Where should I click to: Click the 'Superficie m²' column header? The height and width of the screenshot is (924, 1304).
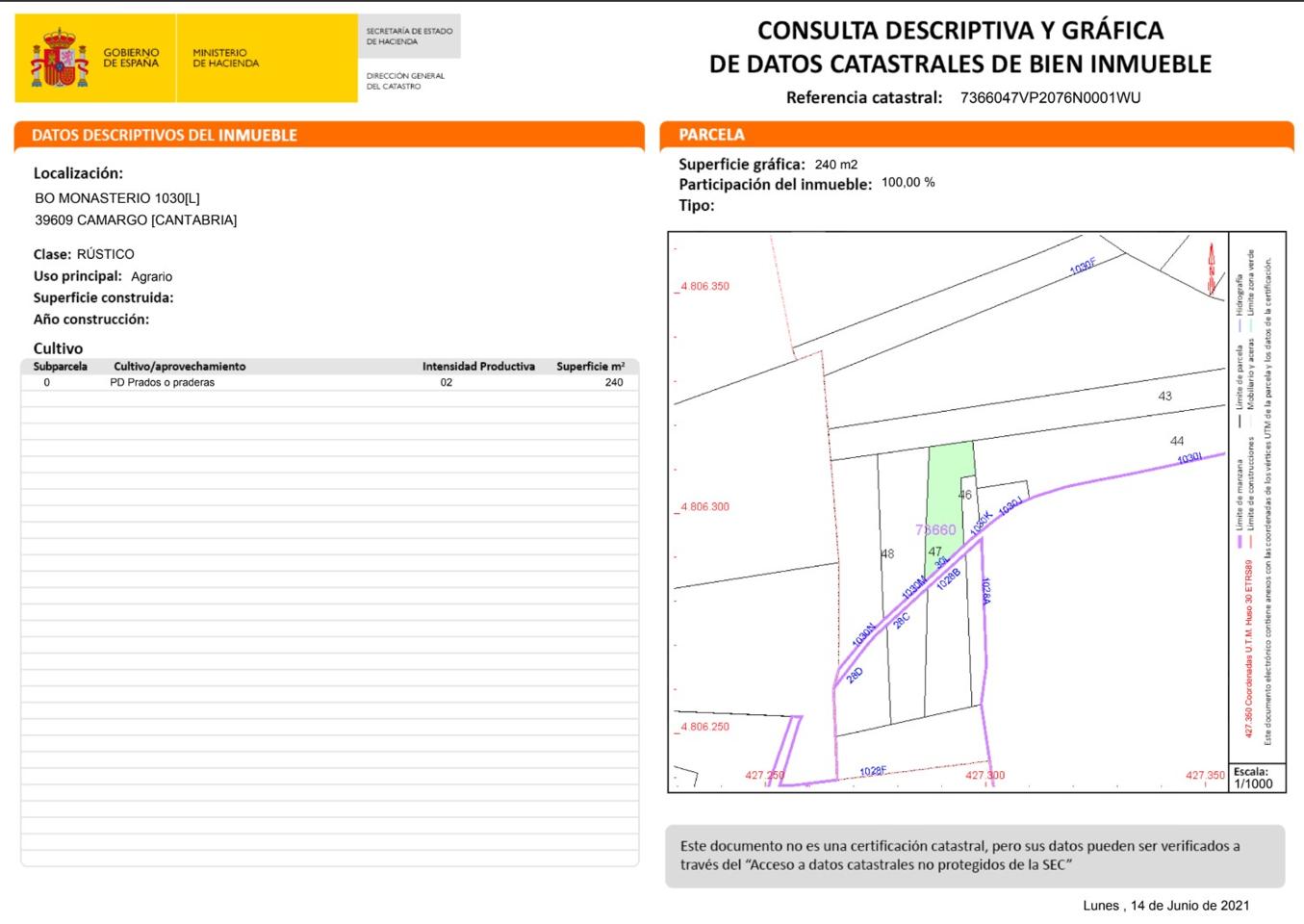point(590,367)
